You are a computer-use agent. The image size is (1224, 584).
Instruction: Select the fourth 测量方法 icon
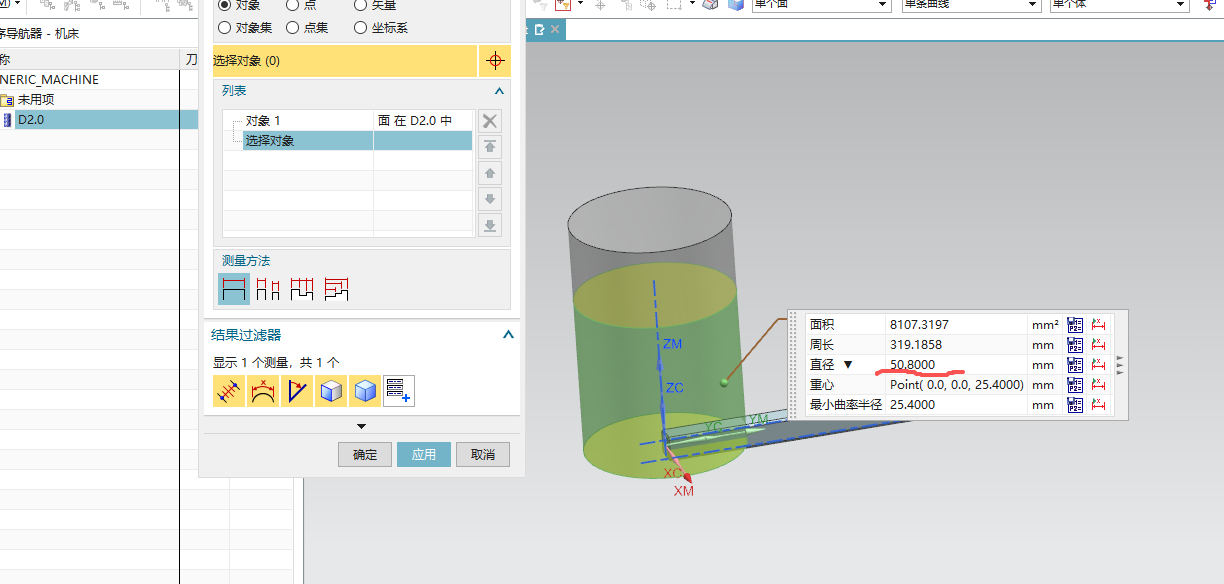click(336, 290)
